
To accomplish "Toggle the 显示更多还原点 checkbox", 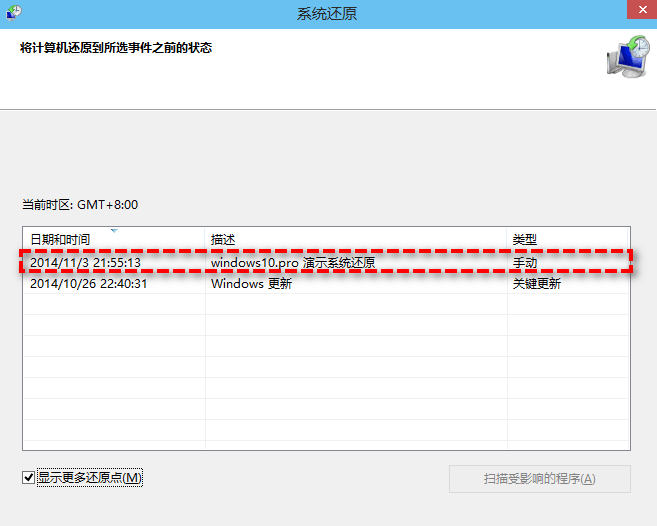I will click(x=28, y=478).
